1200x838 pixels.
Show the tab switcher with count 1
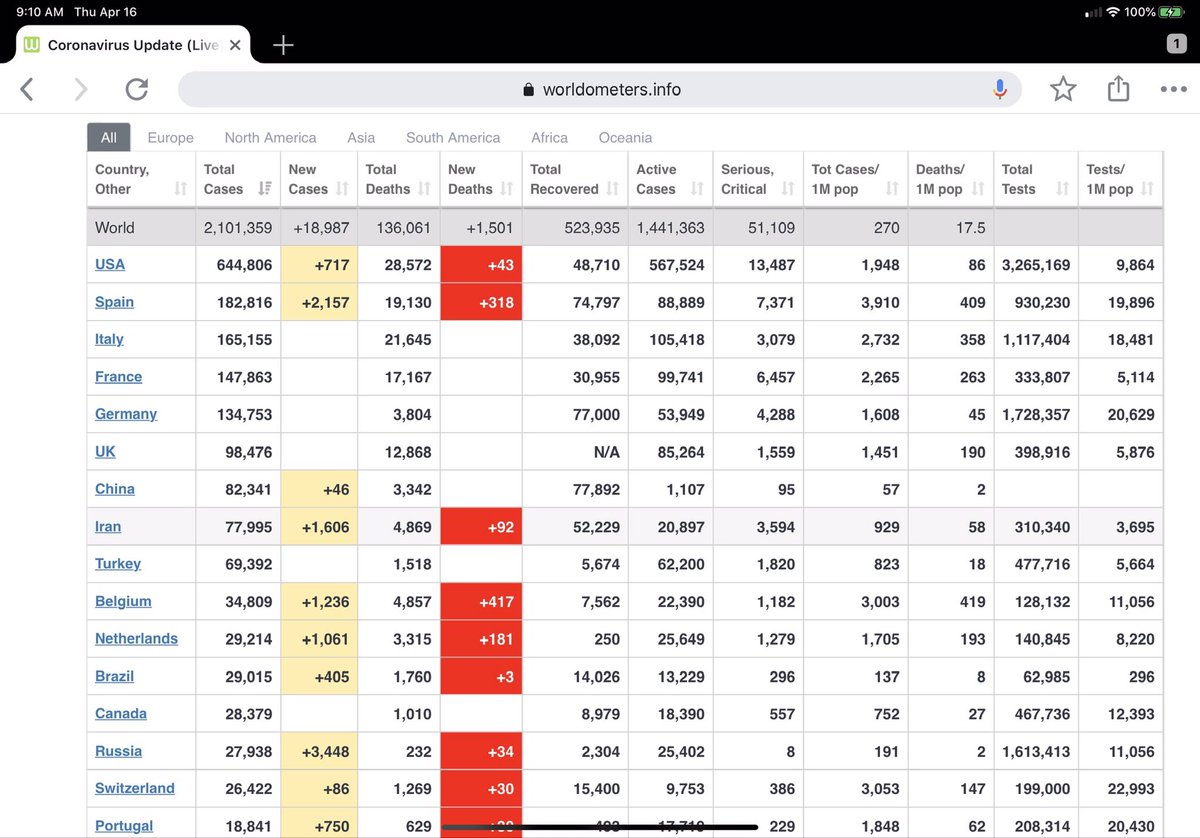pos(1177,44)
